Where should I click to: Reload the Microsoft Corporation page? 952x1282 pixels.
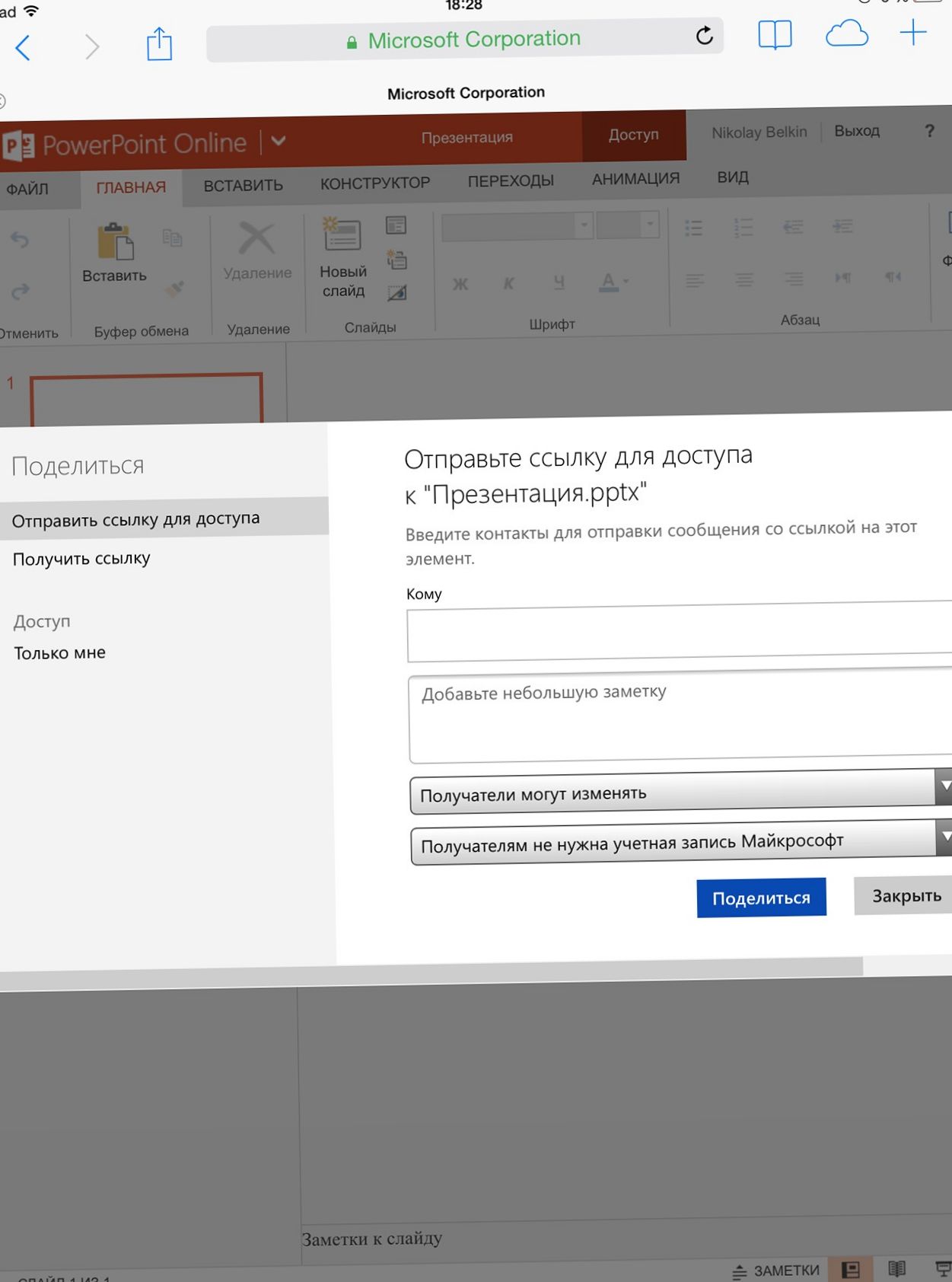click(705, 35)
